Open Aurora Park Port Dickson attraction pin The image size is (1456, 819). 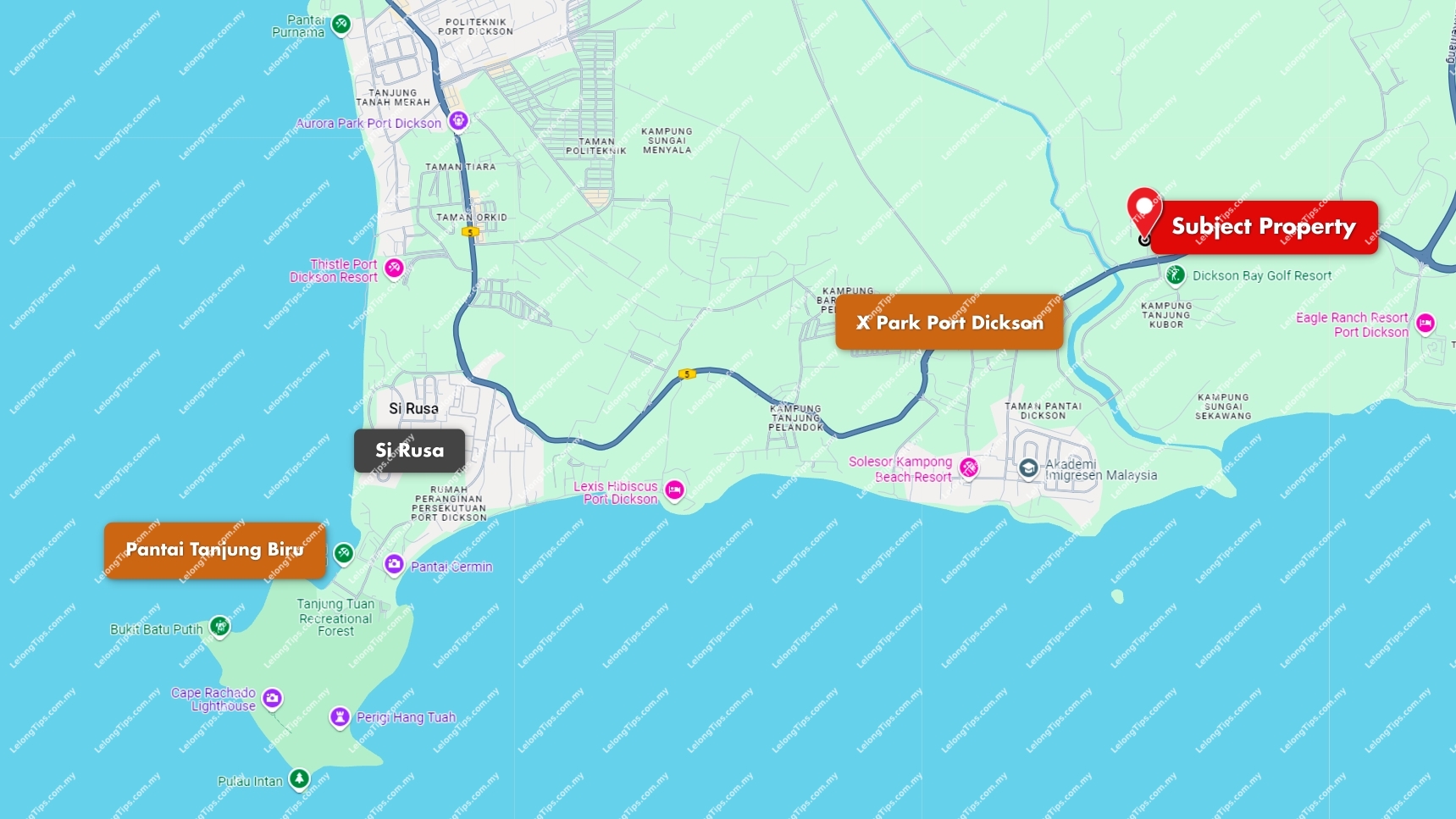[x=458, y=121]
